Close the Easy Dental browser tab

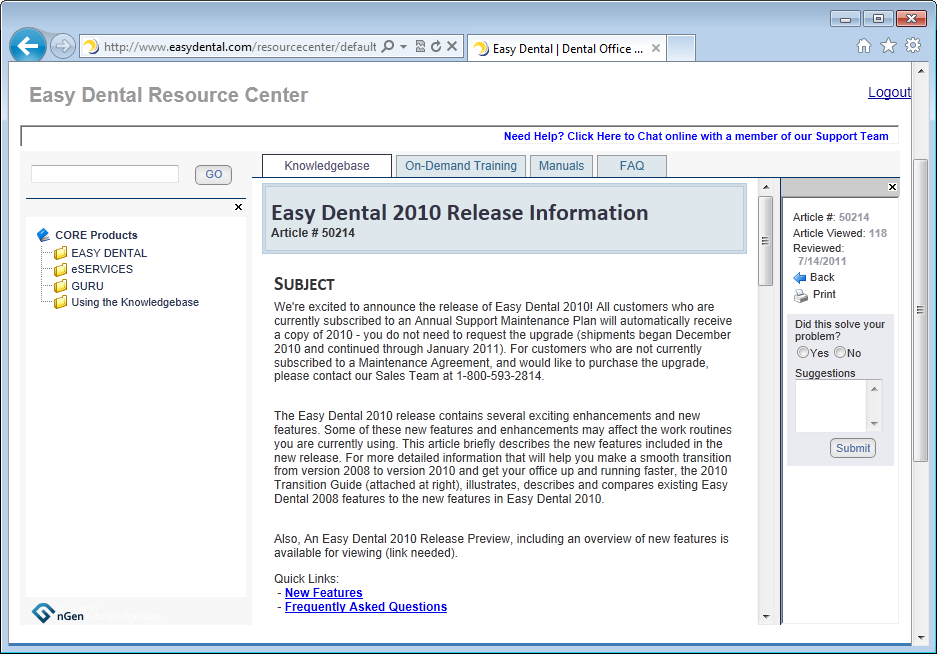coord(656,48)
